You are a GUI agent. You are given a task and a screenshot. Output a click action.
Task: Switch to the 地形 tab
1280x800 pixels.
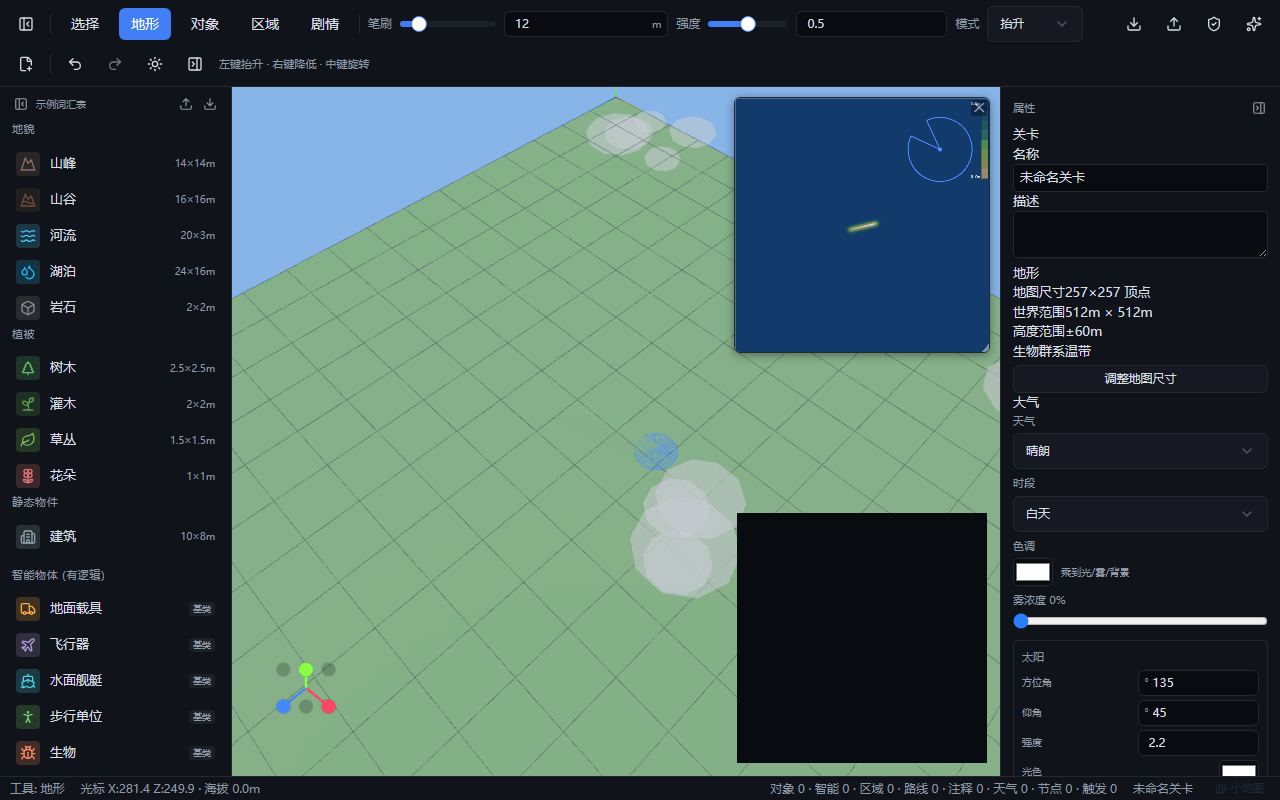[145, 24]
